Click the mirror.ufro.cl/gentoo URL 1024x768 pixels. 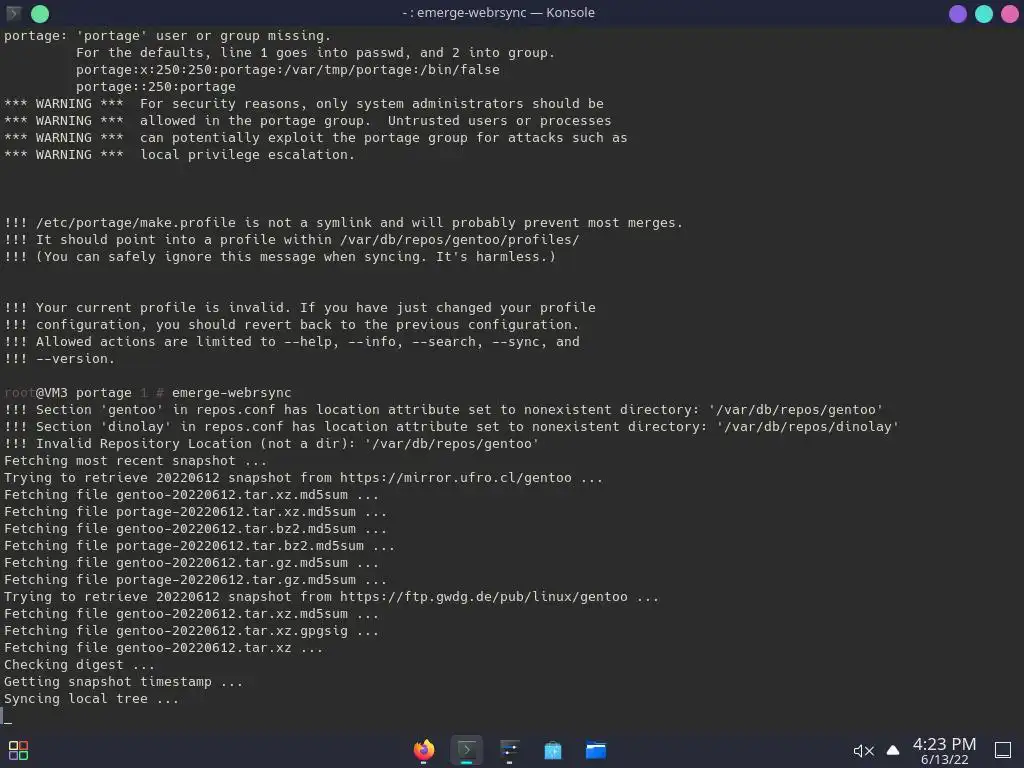pyautogui.click(x=456, y=477)
